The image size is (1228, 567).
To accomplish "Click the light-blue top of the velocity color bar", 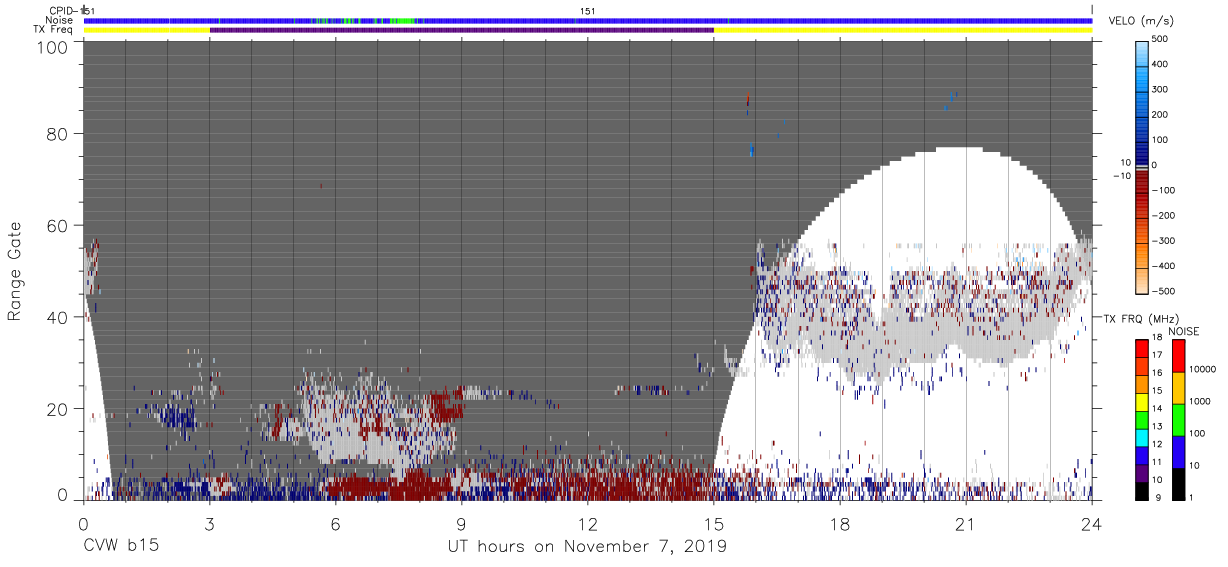I will click(x=1141, y=52).
